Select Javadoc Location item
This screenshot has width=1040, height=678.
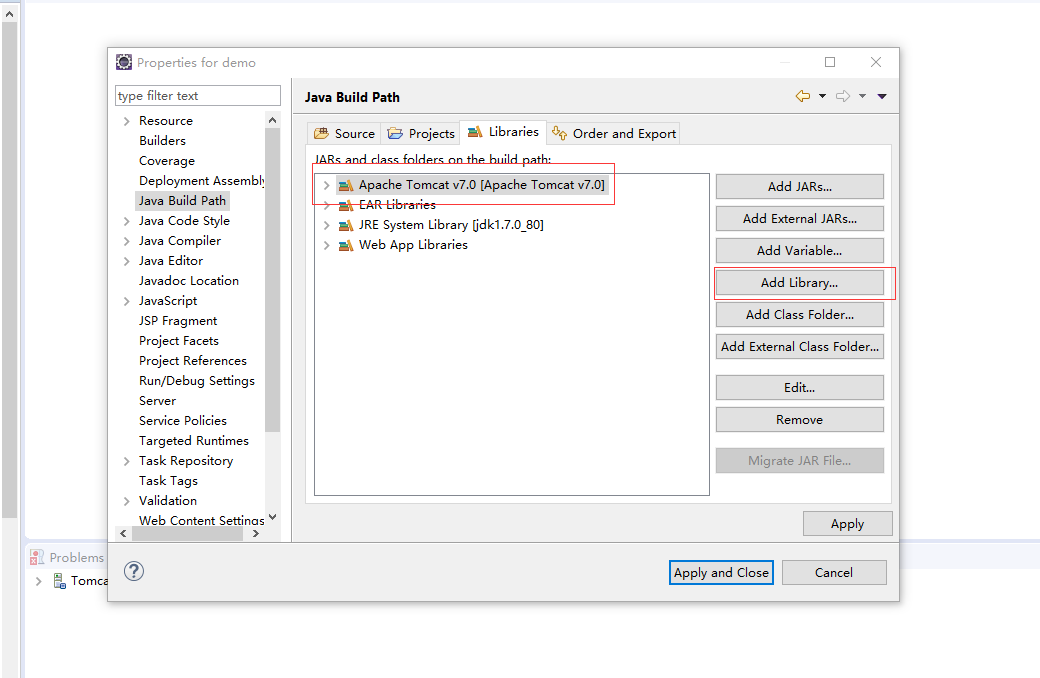(x=189, y=281)
